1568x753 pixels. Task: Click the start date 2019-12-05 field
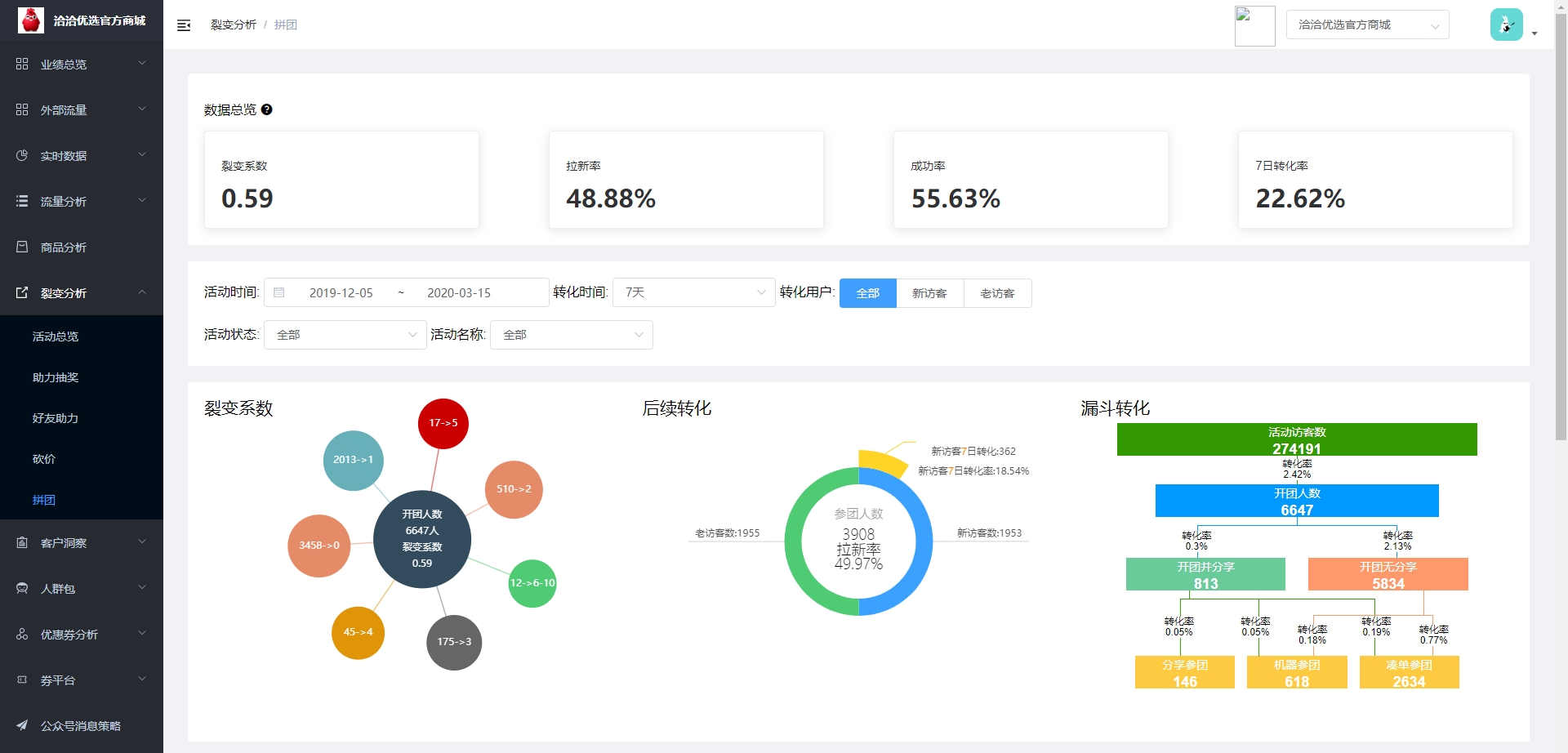pyautogui.click(x=341, y=292)
